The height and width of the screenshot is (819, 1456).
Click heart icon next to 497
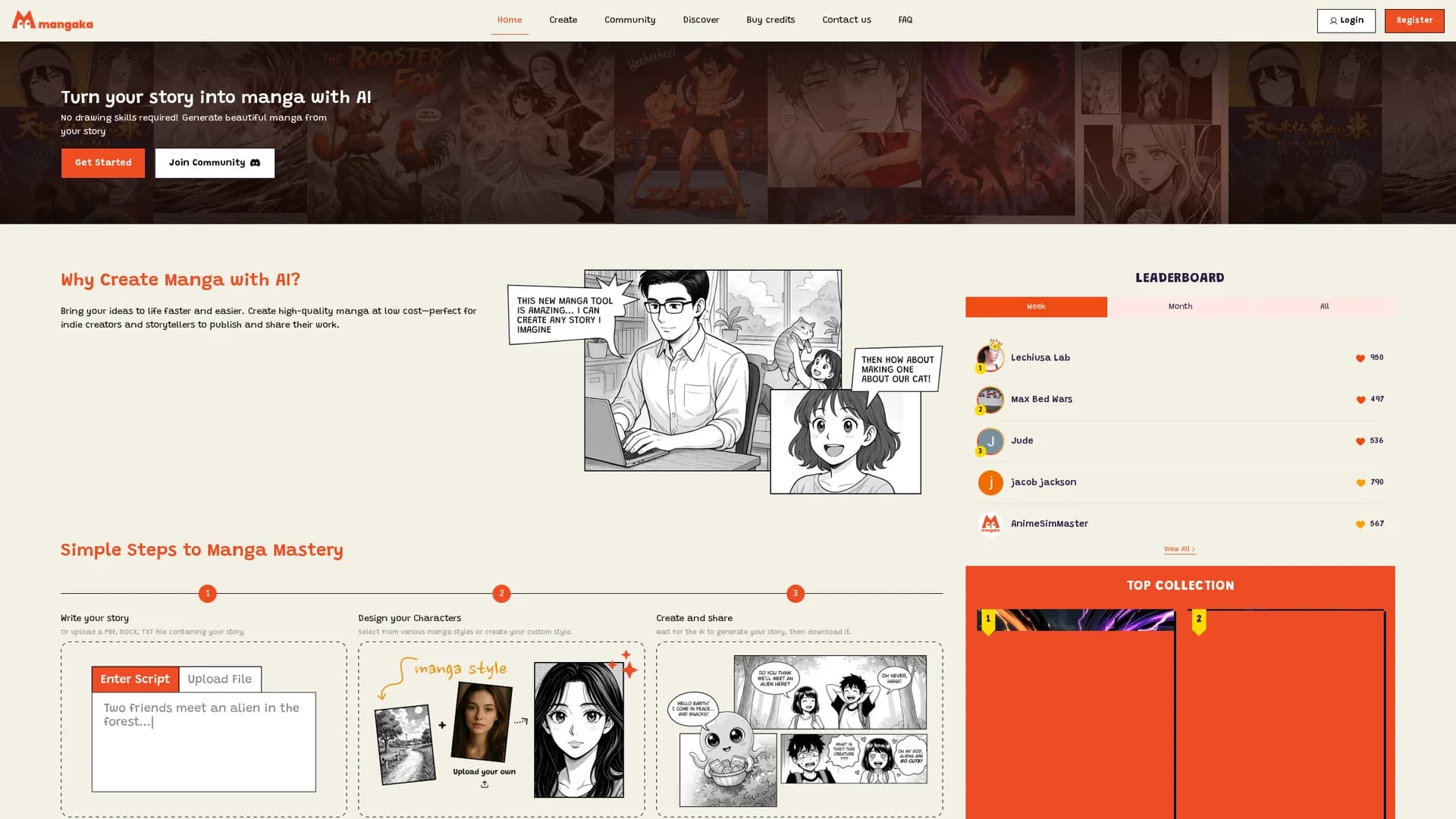[1360, 400]
